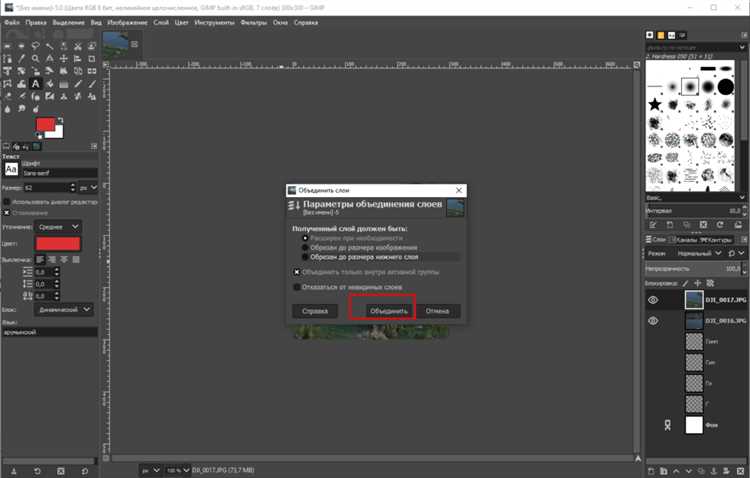Open the layers panel configuration menu
Screen dimensions: 750x478
point(744,239)
